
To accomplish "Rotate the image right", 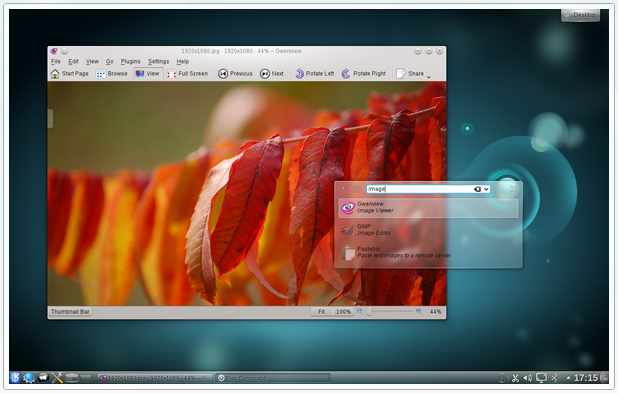I will click(363, 74).
